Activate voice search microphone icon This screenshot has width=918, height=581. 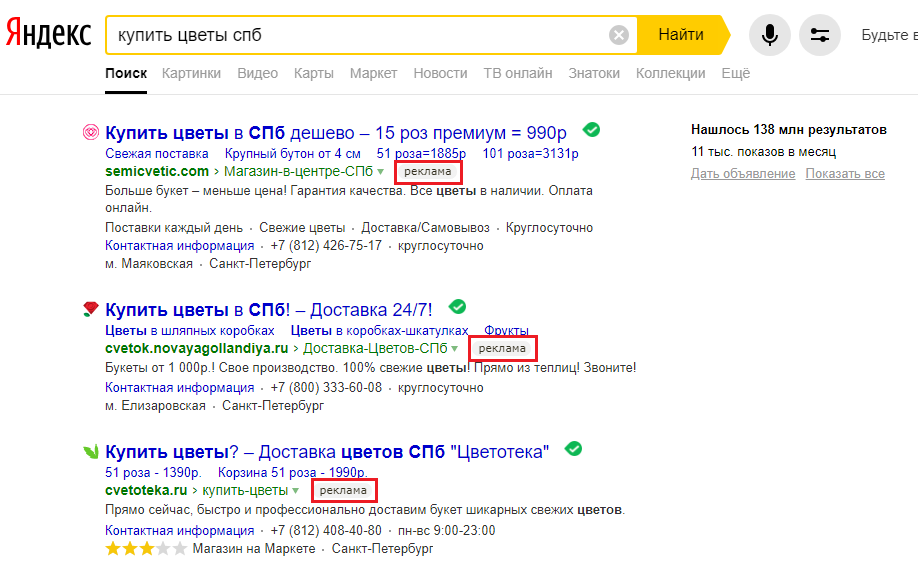tap(769, 35)
